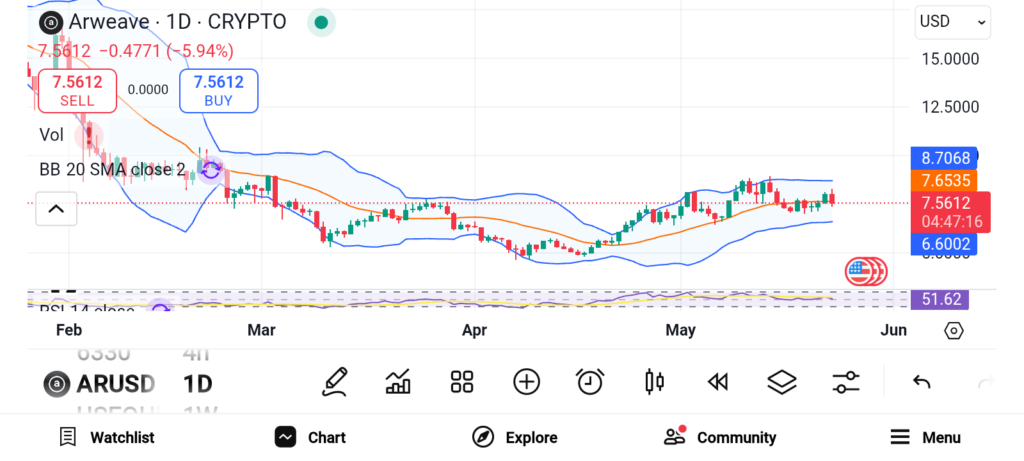Tap the May date on time axis
Image resolution: width=1024 pixels, height=461 pixels.
click(680, 330)
